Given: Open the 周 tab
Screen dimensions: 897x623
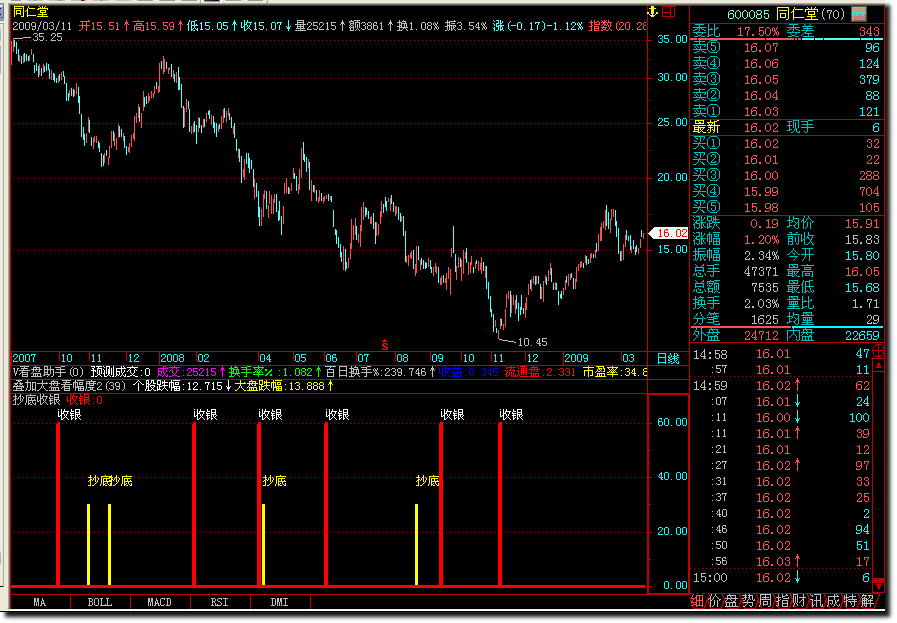Looking at the screenshot, I should tap(765, 601).
